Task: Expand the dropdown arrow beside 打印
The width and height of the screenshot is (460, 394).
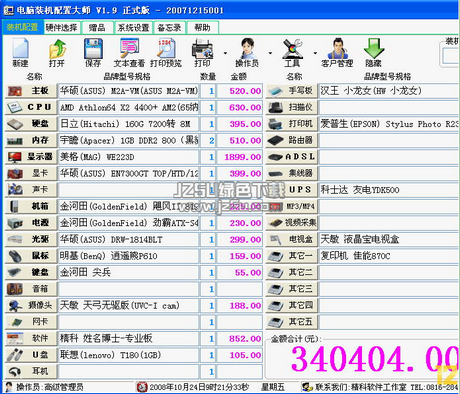Action: click(x=226, y=53)
